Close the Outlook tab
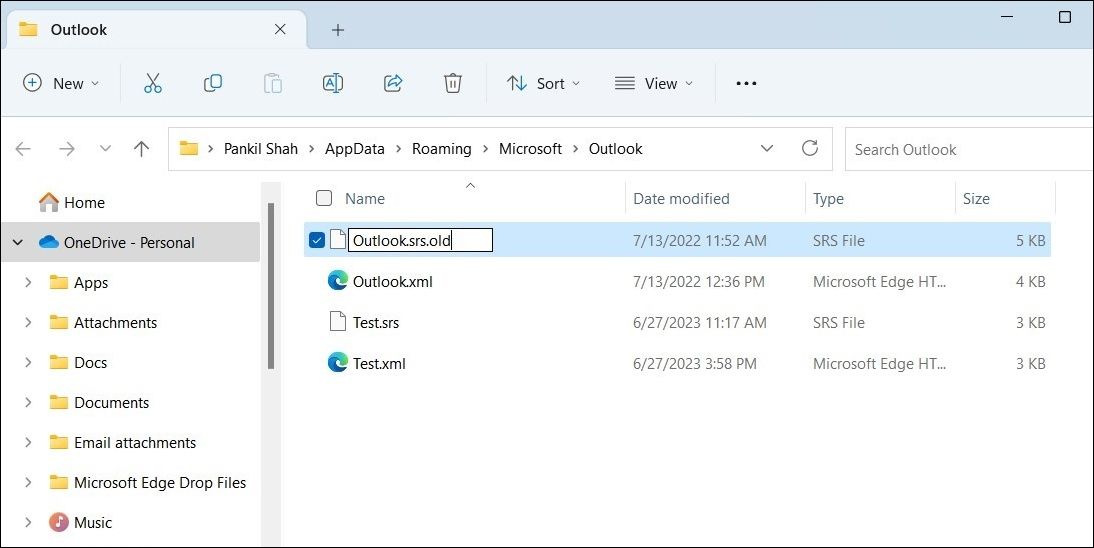 pyautogui.click(x=280, y=29)
